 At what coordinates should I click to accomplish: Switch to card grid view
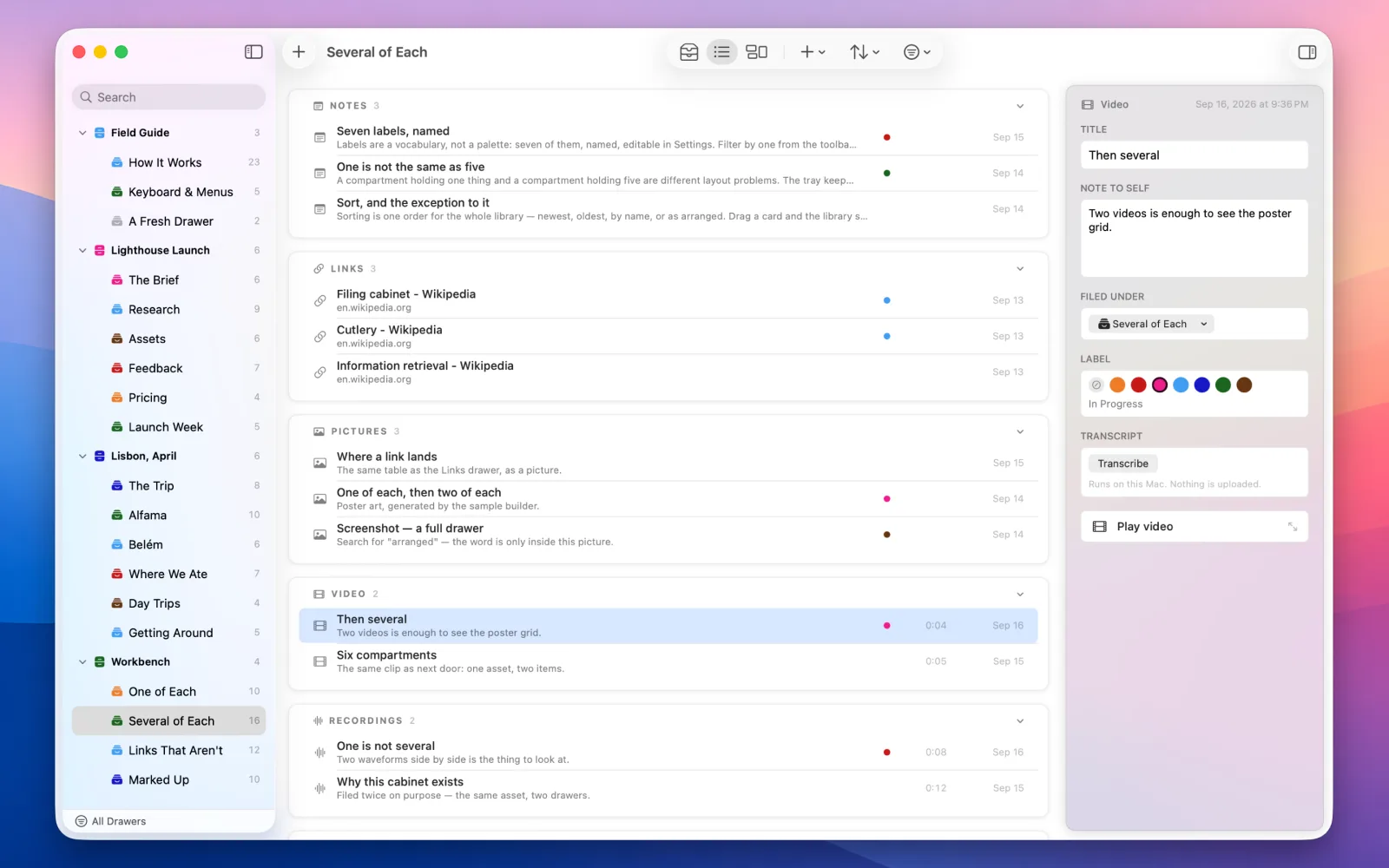pos(757,52)
